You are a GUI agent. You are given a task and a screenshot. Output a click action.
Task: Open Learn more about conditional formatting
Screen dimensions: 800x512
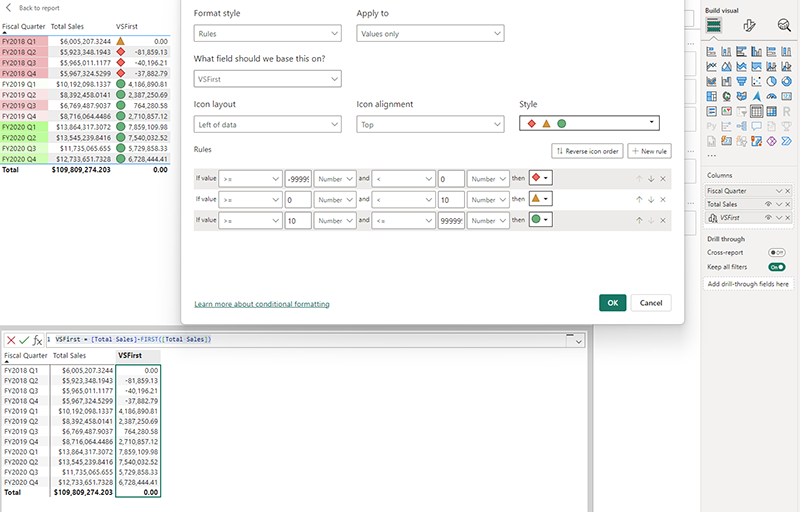[262, 304]
